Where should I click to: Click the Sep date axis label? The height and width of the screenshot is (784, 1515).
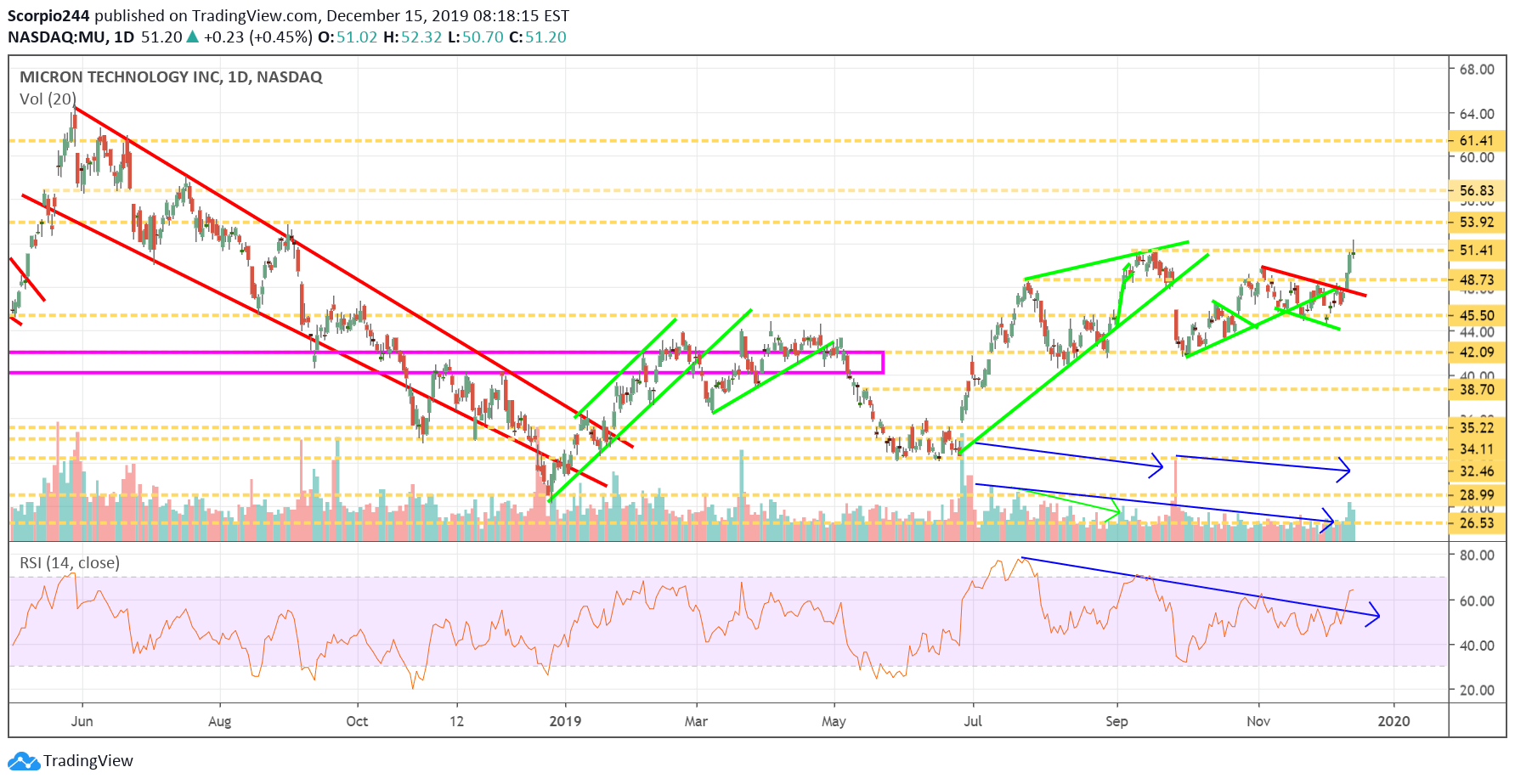pos(1116,721)
